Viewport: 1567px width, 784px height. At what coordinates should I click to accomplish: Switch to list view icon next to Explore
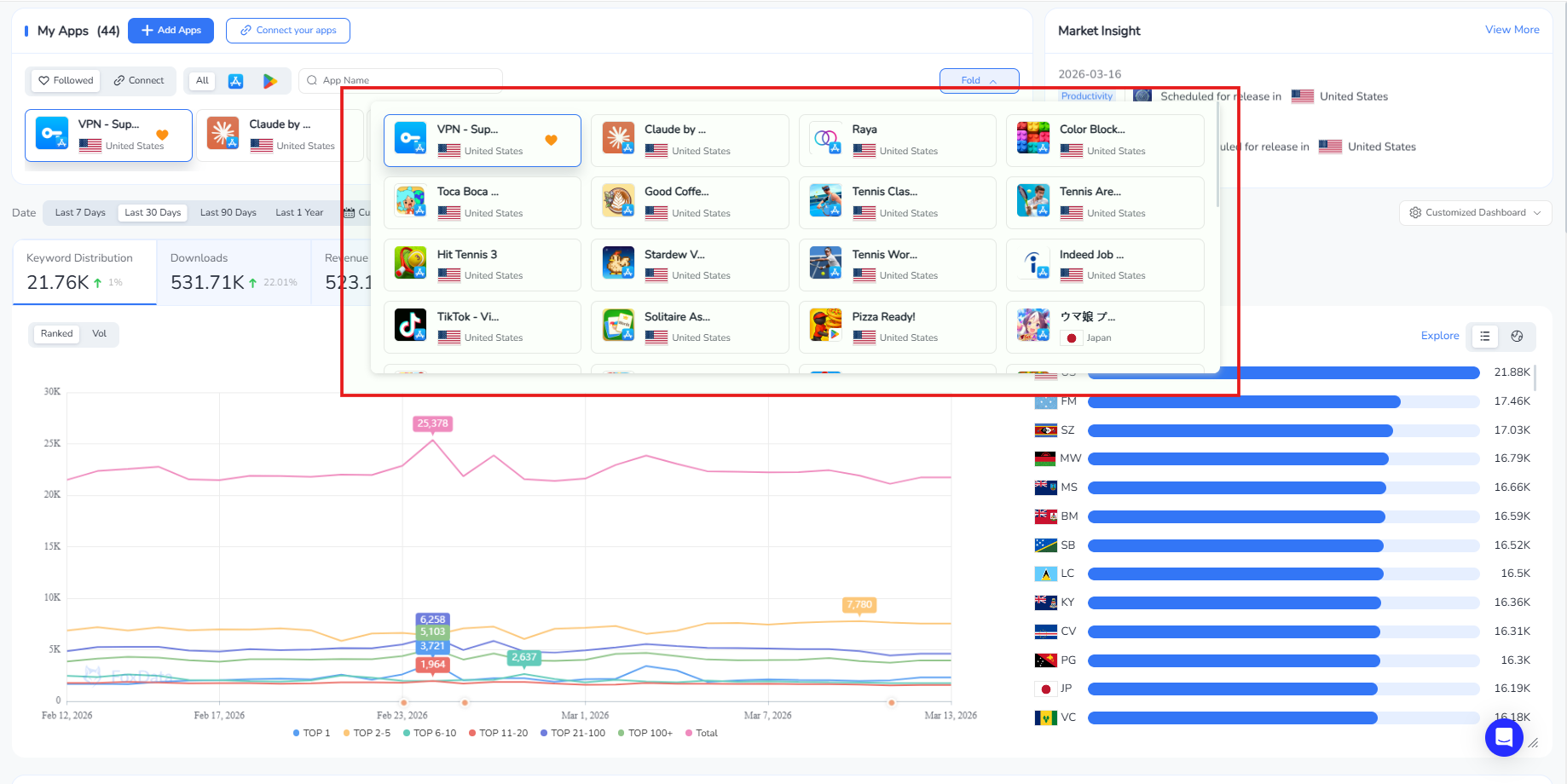pos(1485,337)
